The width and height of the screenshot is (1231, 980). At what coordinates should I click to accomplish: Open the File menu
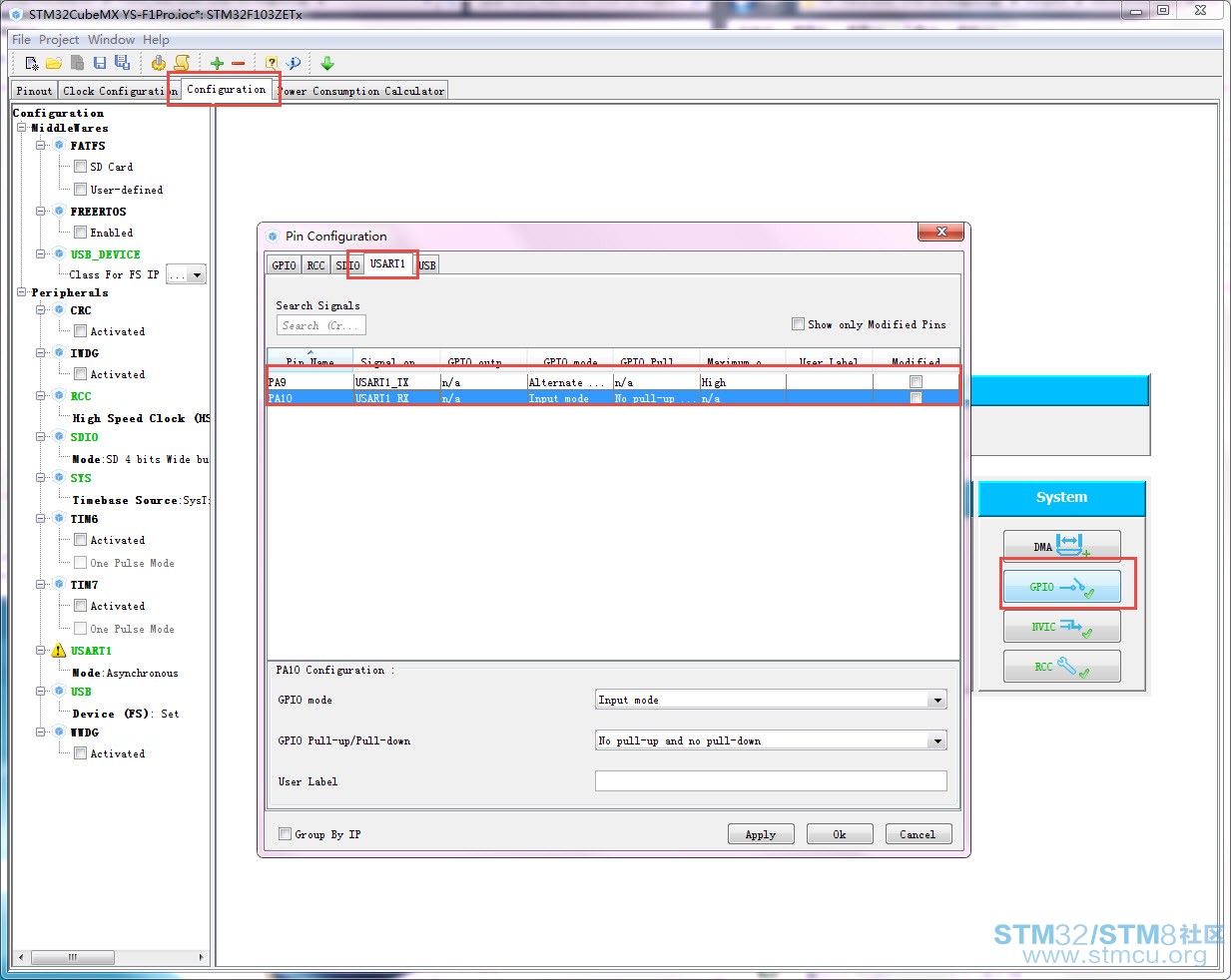(x=21, y=40)
